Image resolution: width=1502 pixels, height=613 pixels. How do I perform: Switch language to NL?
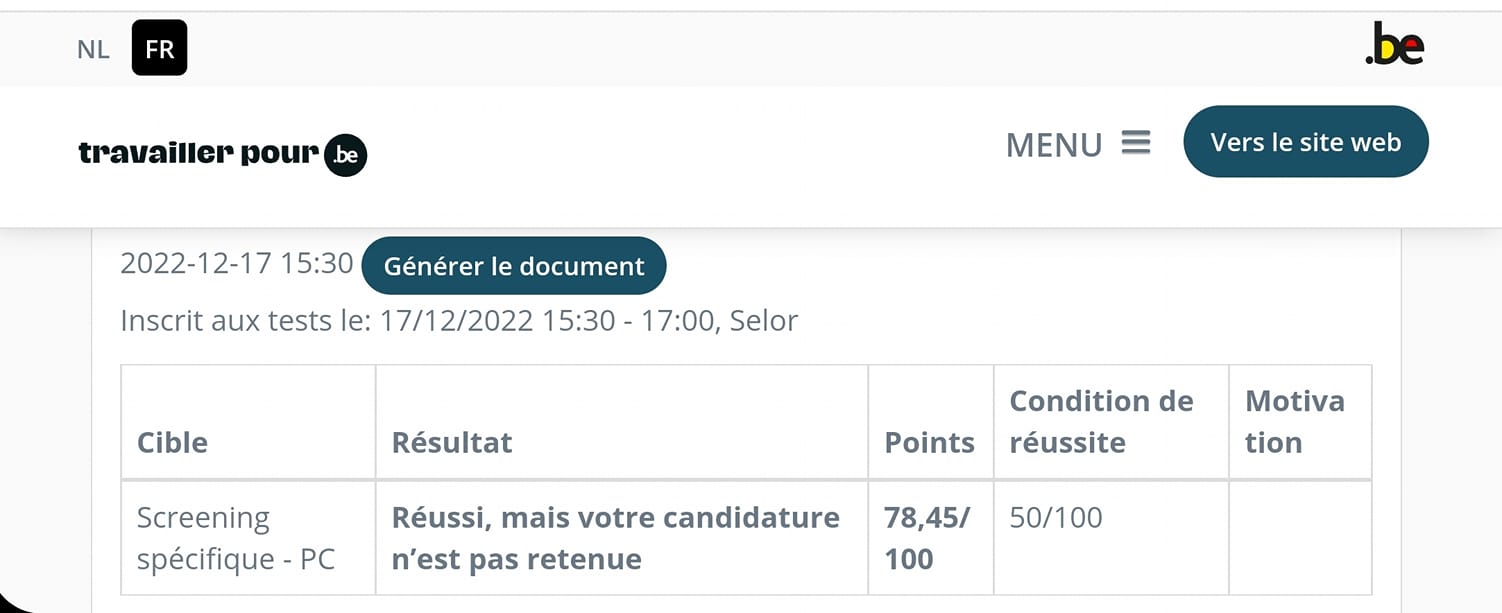click(93, 49)
